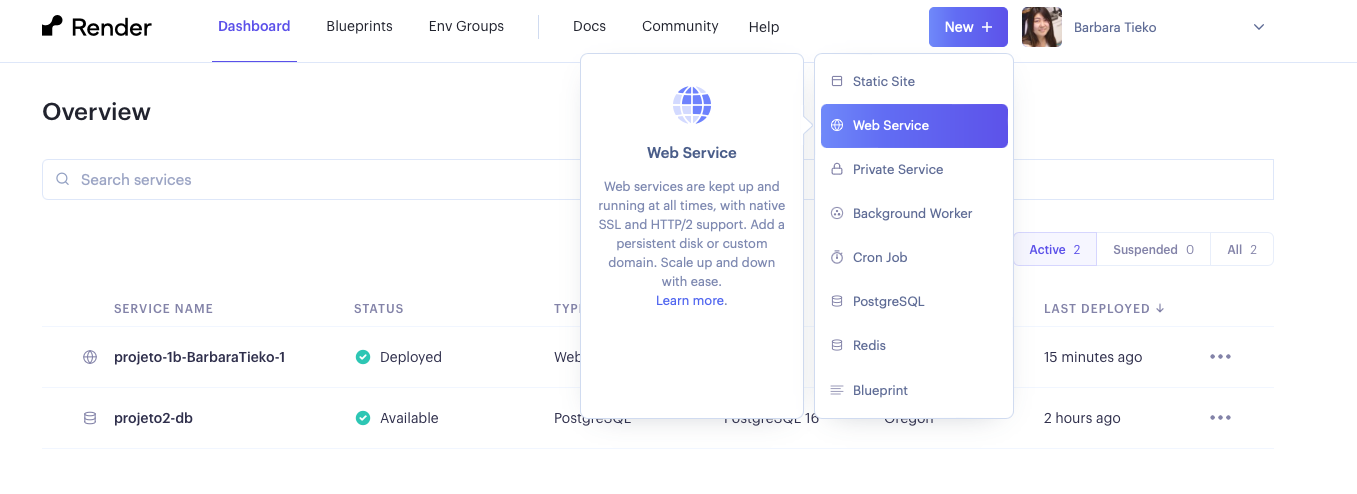1357x494 pixels.
Task: Open projeto2-db database
Action: (x=153, y=418)
